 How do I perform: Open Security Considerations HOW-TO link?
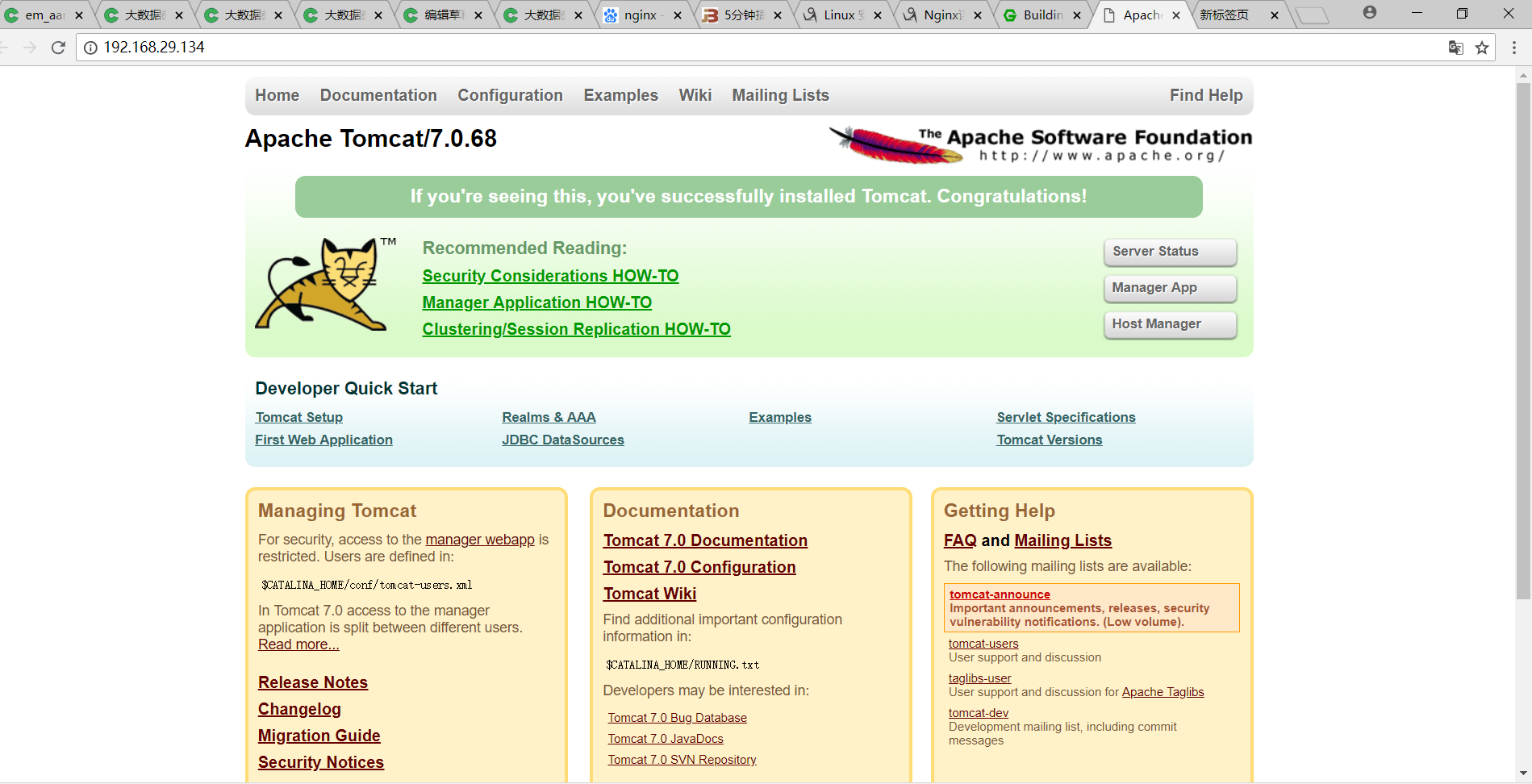550,276
